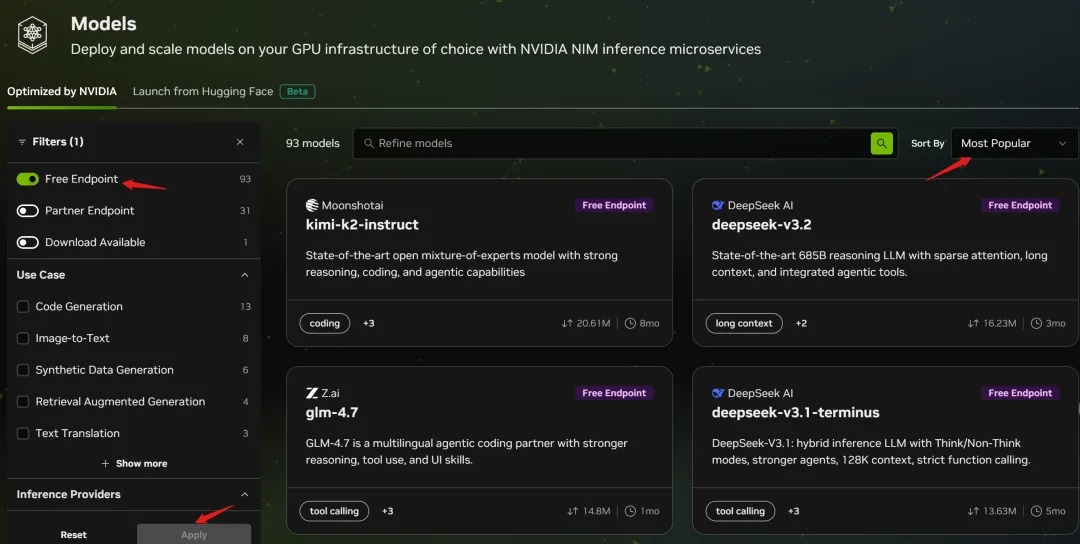1080x544 pixels.
Task: Switch to Launch from Hugging Face tab
Action: (x=203, y=91)
